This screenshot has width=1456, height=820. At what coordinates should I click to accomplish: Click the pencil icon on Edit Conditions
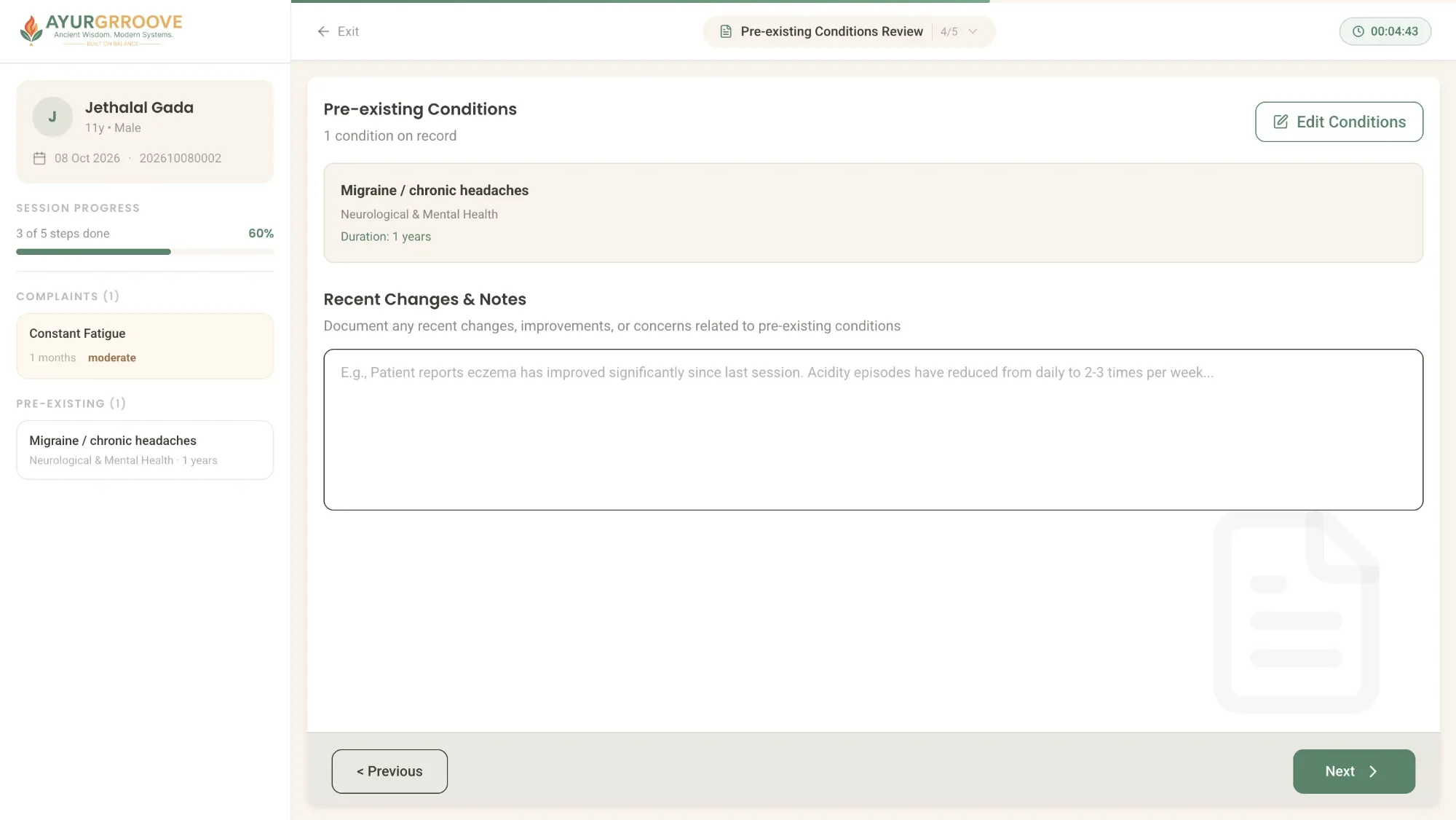[1281, 122]
